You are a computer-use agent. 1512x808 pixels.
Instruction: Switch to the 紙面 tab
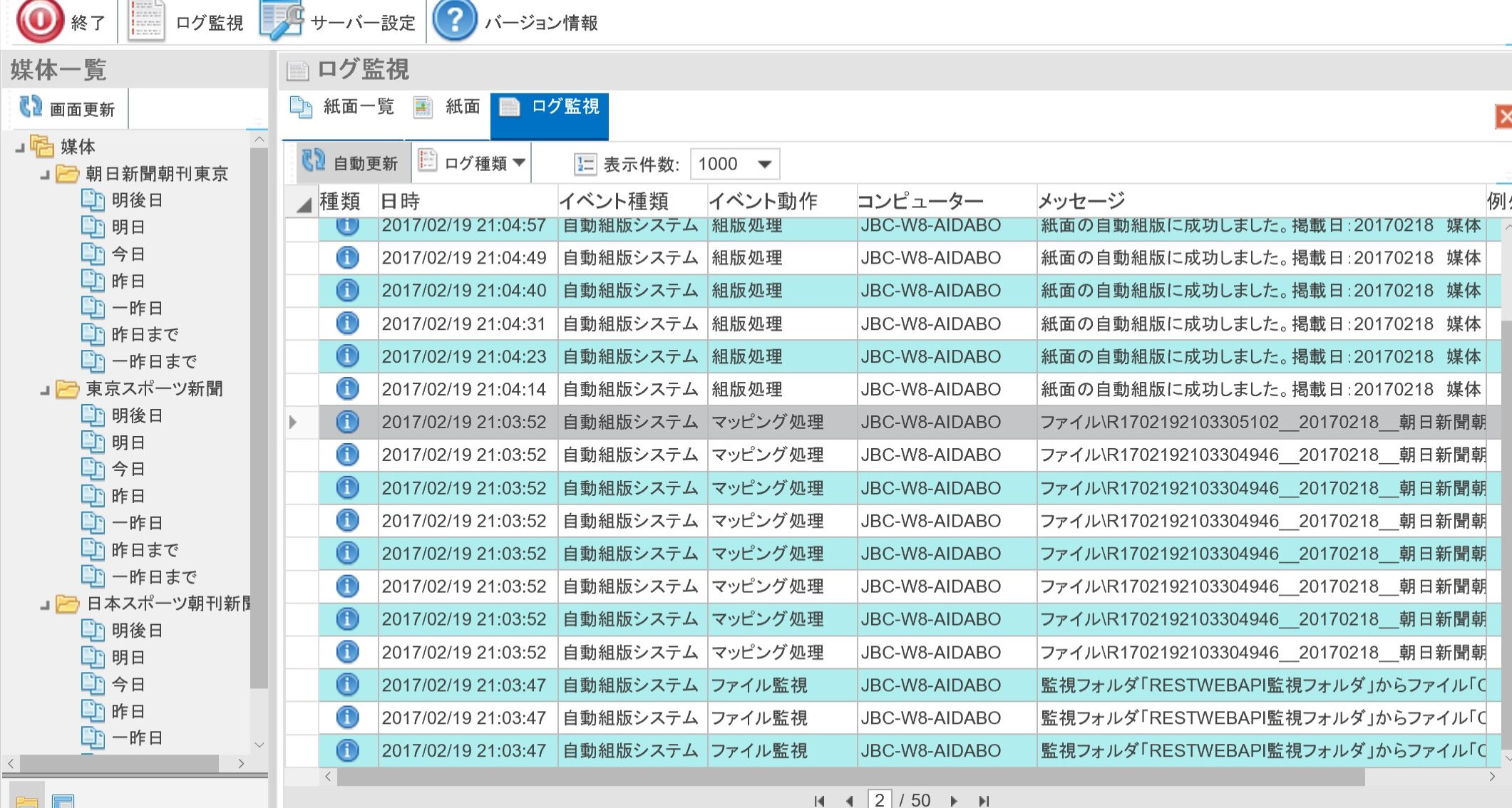(x=446, y=108)
